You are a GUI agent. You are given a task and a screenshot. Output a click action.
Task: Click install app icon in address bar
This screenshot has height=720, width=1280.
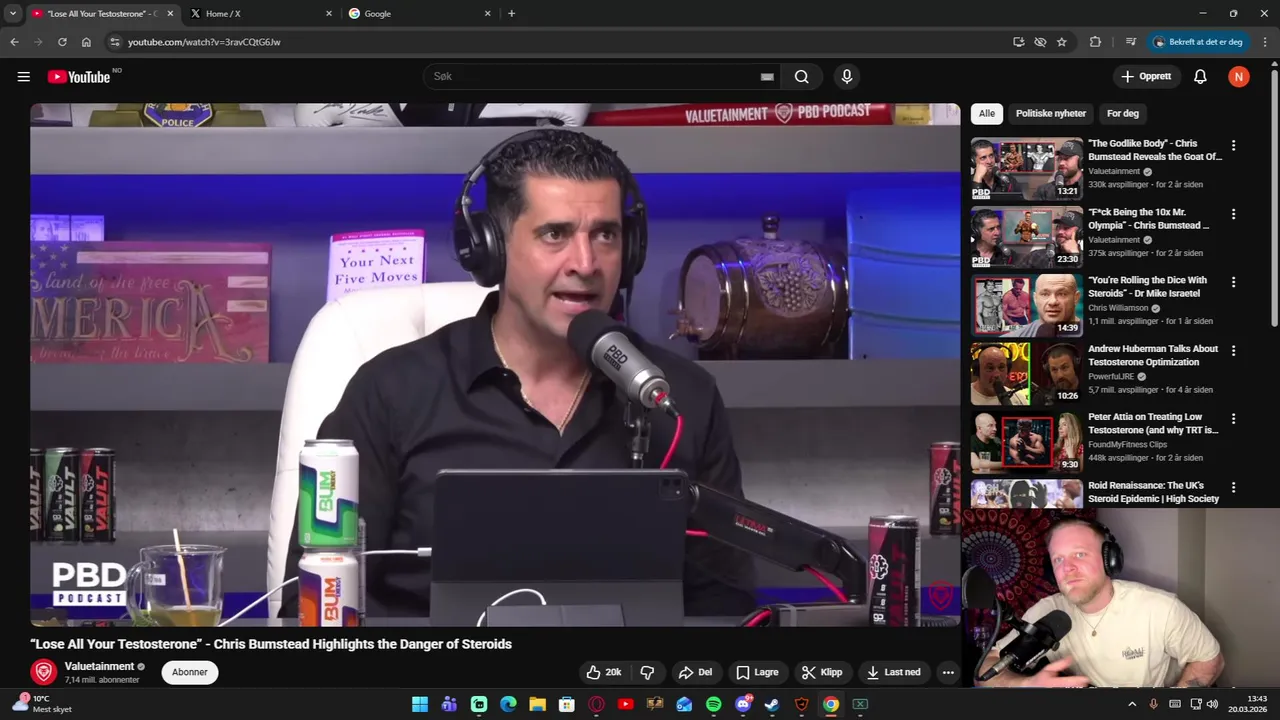click(x=1018, y=42)
